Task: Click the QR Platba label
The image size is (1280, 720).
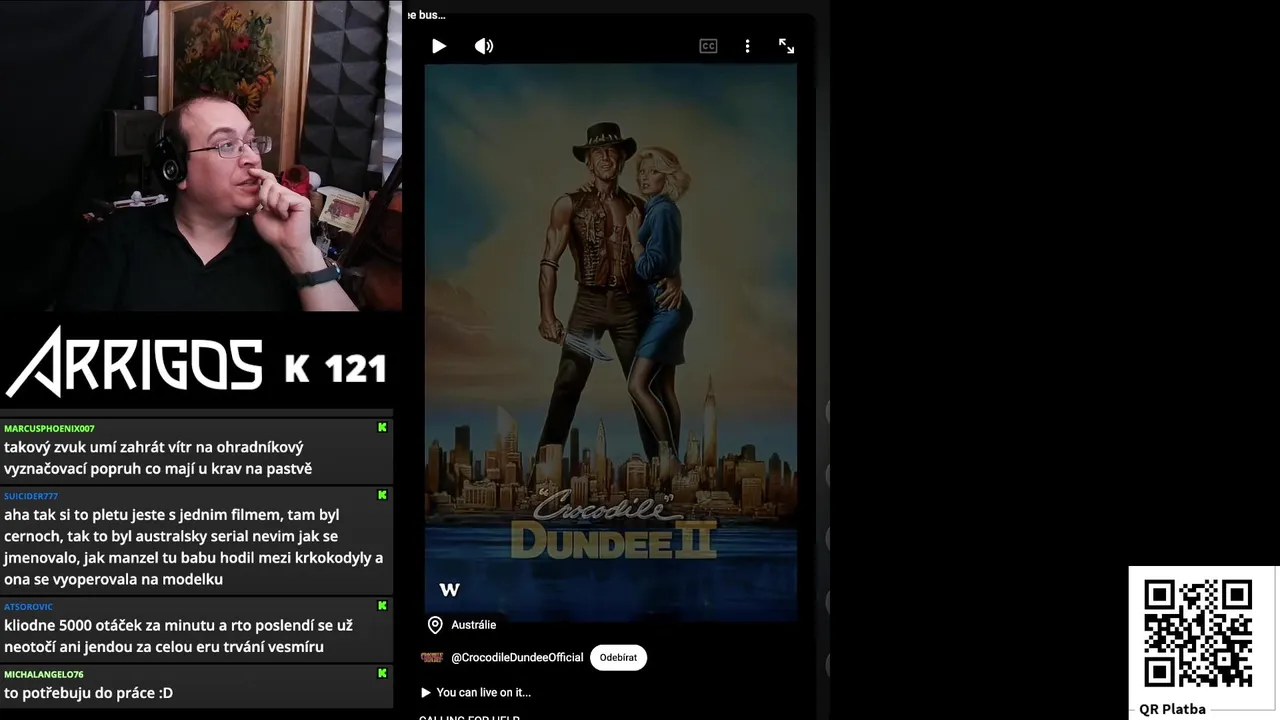Action: point(1172,709)
